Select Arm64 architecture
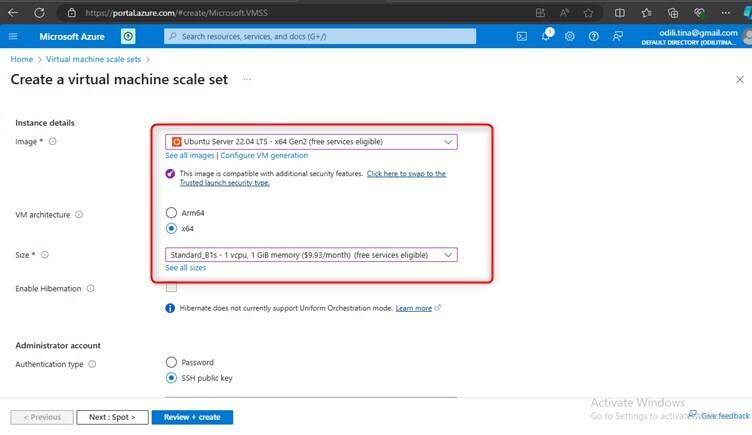Screen dimensions: 752x435 coord(171,212)
